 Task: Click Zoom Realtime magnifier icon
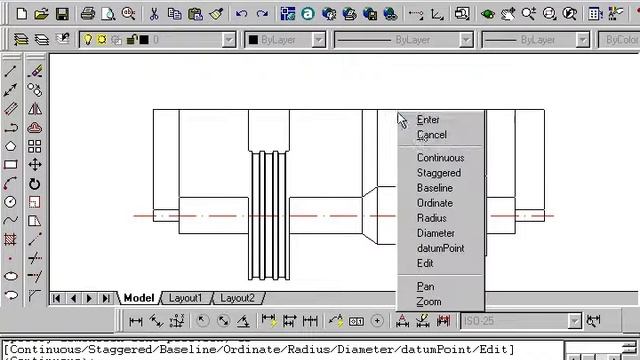click(529, 14)
